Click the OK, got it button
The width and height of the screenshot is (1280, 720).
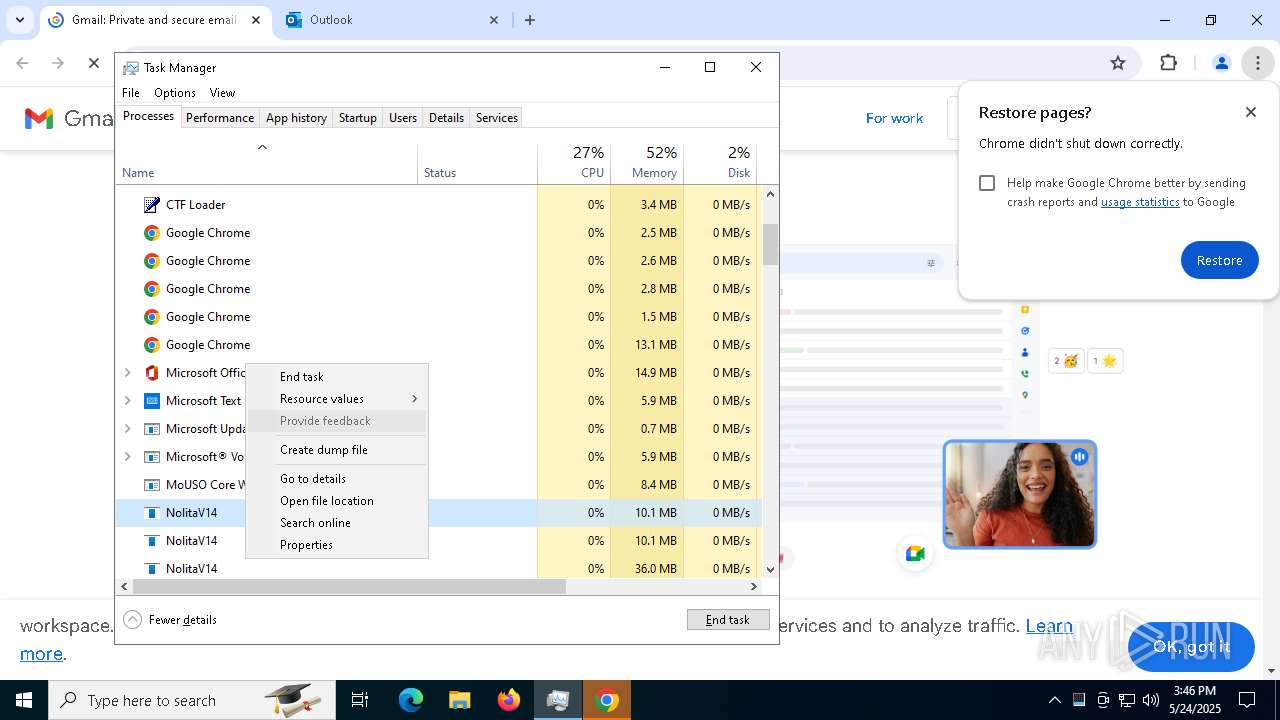point(1191,646)
